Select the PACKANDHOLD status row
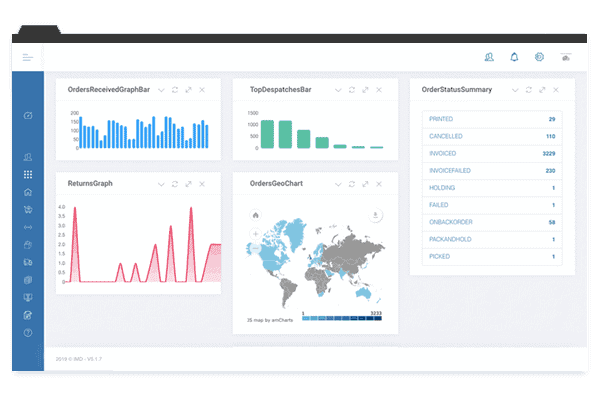The width and height of the screenshot is (600, 400). [492, 239]
